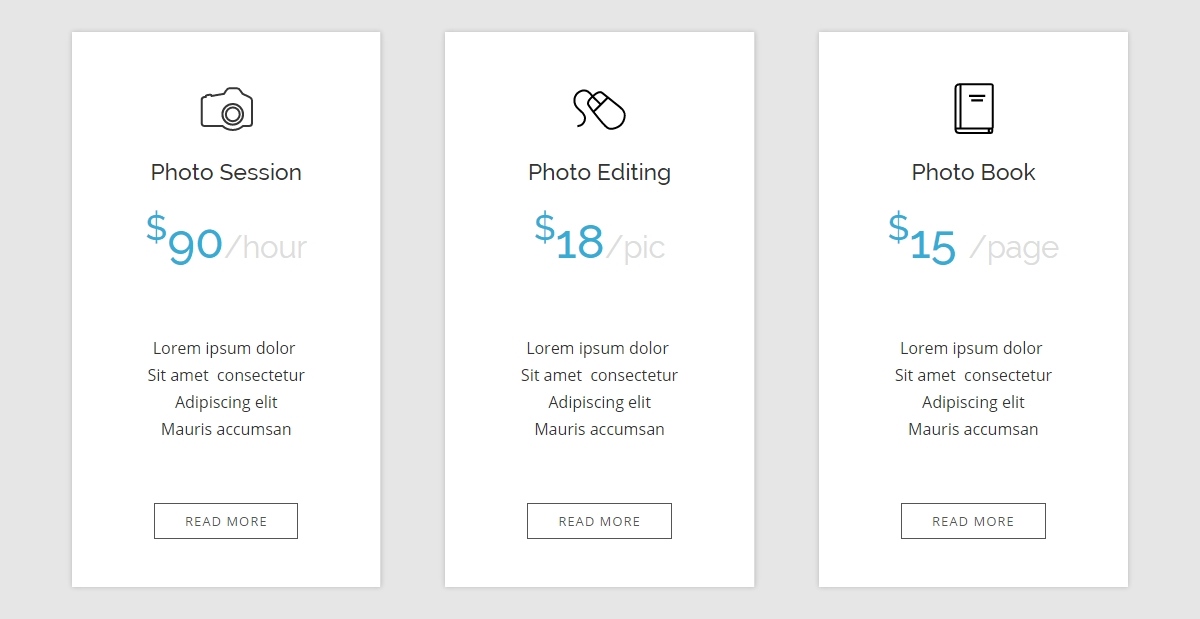Click Sit amet consectetur in Photo Book card

[x=973, y=375]
